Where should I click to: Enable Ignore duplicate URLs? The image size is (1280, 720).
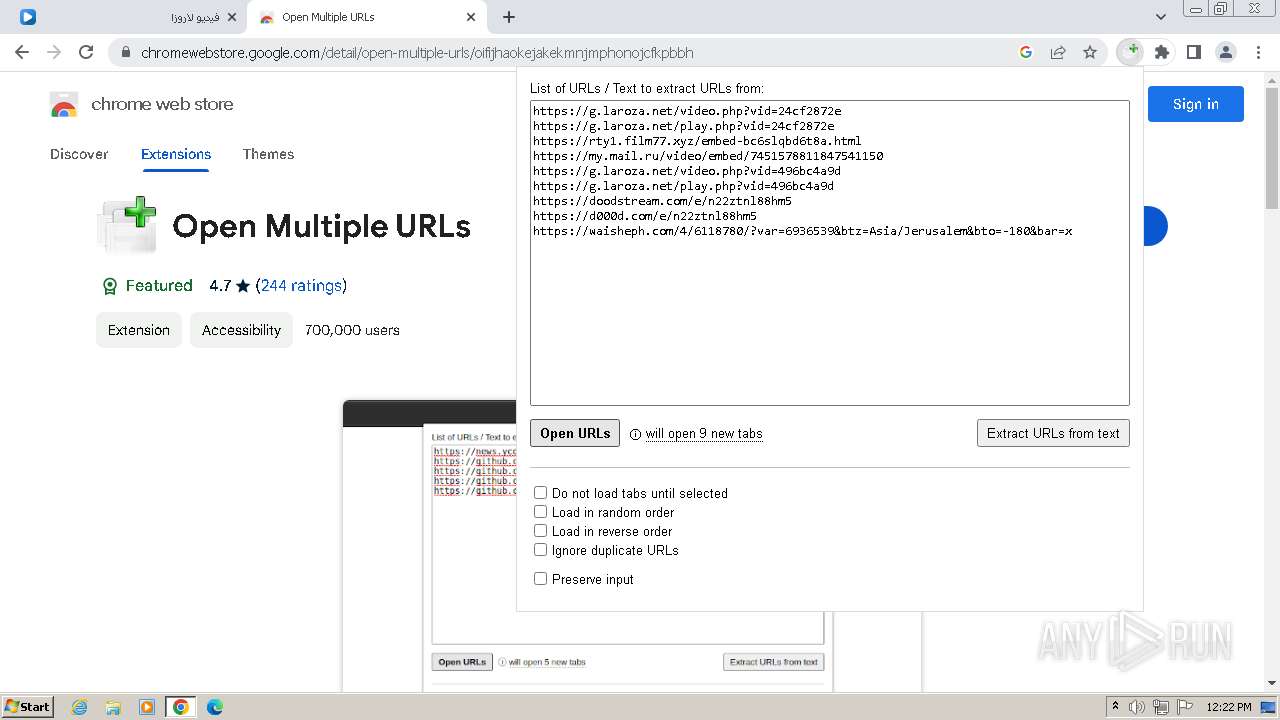pos(540,550)
